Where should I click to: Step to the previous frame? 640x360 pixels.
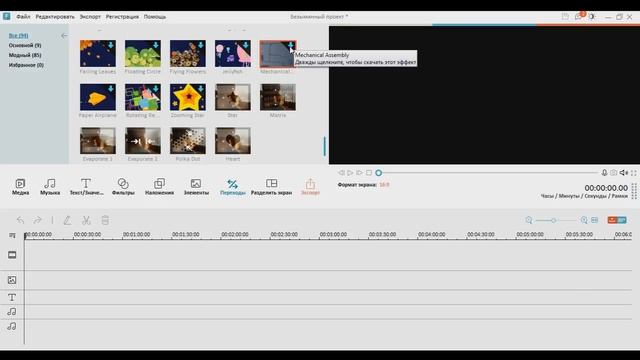[x=341, y=173]
